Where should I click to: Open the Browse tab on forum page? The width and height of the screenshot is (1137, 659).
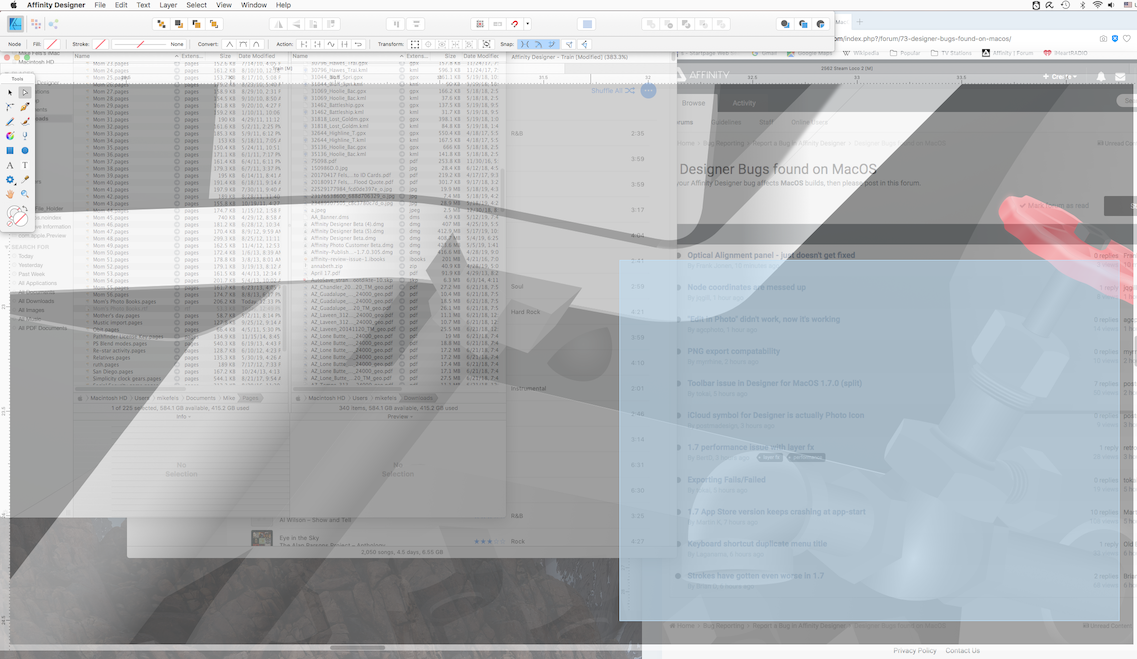[x=692, y=103]
